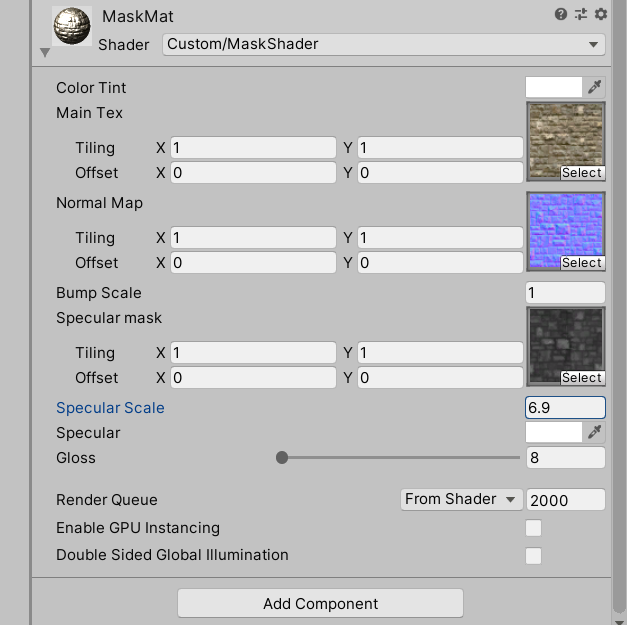This screenshot has width=627, height=625.
Task: Click the MaskMat material preview sphere
Action: [x=72, y=26]
